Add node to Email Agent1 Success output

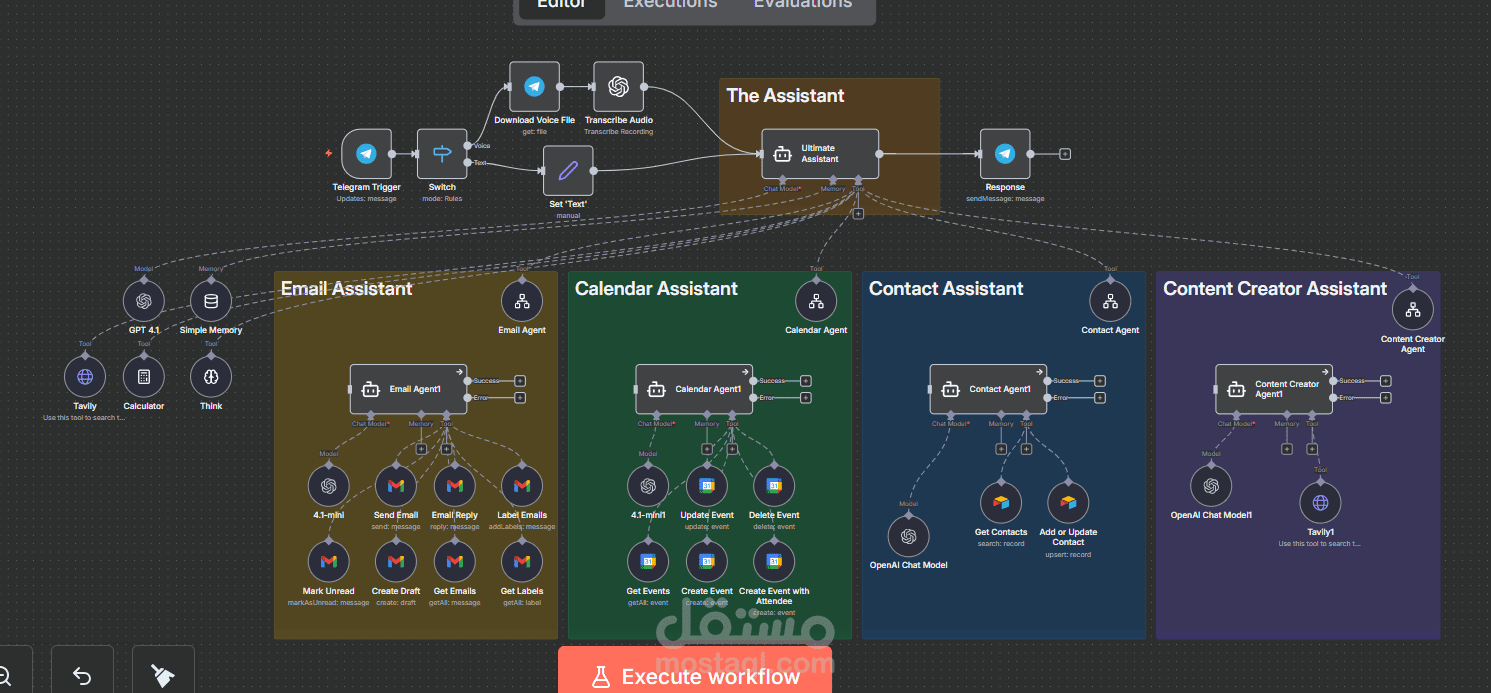click(x=519, y=381)
